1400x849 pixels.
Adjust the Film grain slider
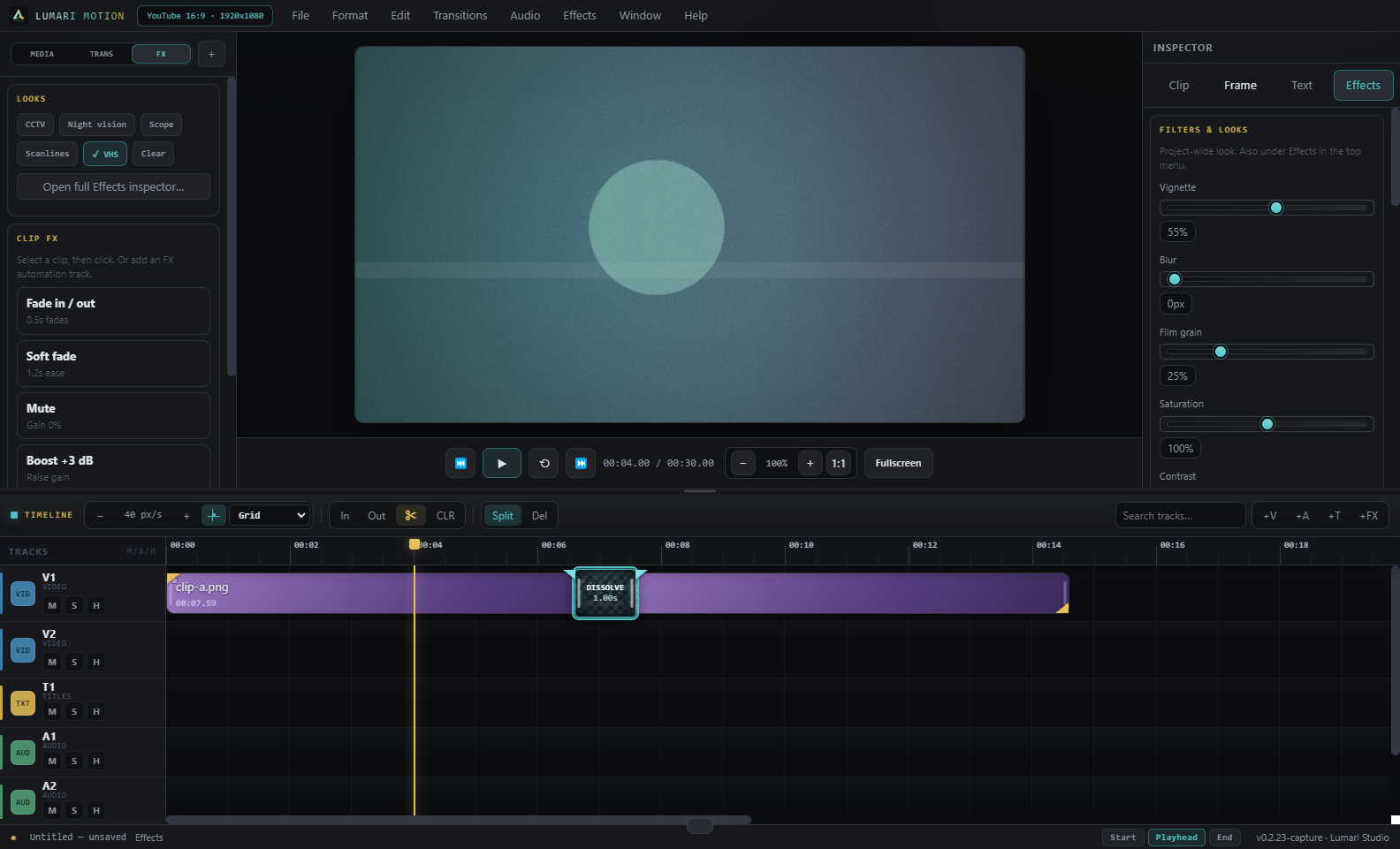[x=1267, y=352]
